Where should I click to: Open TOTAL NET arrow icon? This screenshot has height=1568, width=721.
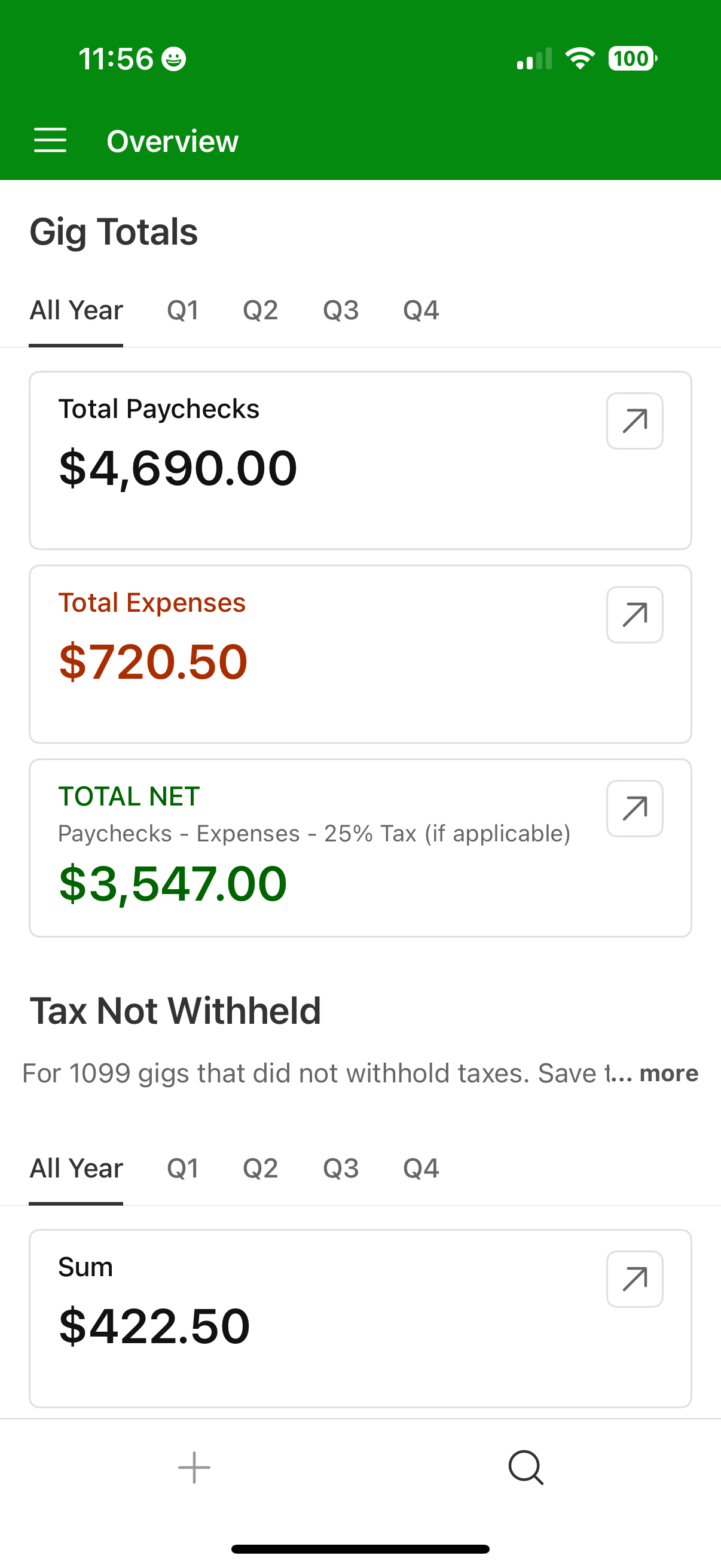coord(634,809)
